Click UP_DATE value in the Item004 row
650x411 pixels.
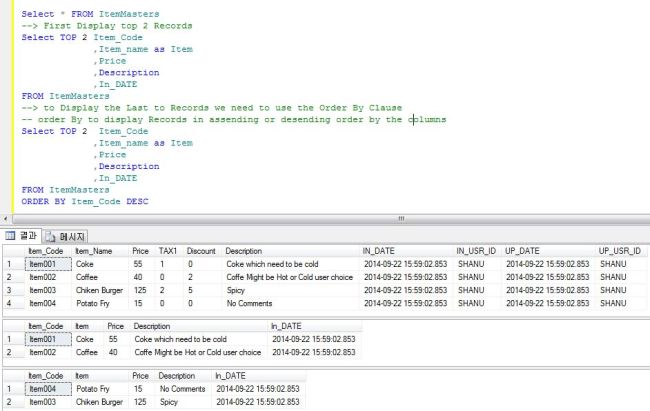tap(549, 303)
